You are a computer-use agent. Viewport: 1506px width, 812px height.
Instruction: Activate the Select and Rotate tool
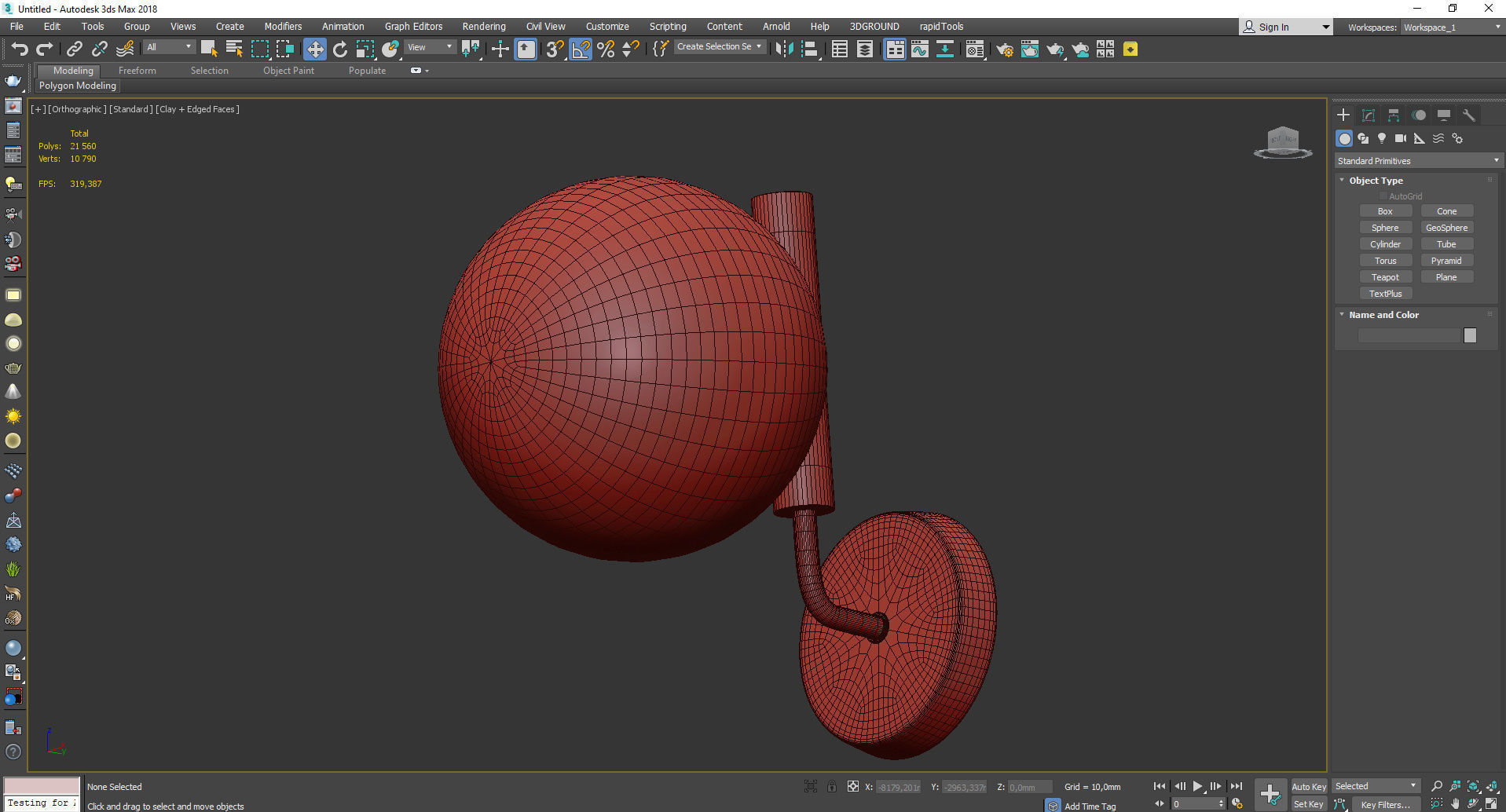click(x=340, y=49)
